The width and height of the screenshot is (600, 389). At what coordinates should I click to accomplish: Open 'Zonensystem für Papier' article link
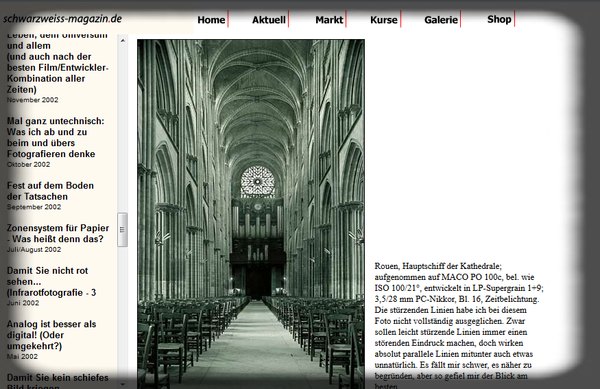(x=58, y=233)
